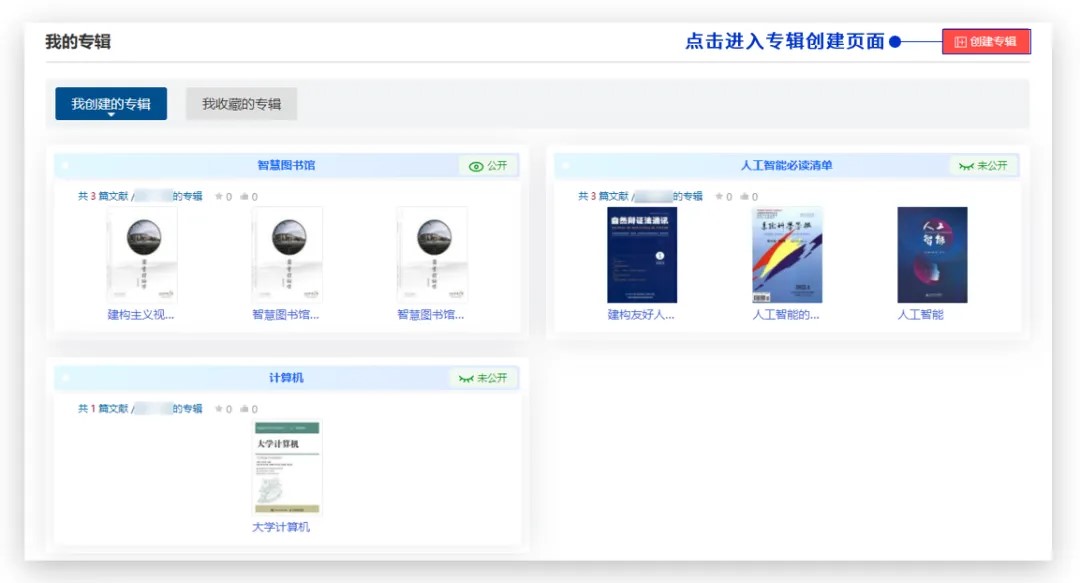Toggle 未公开 status on 人工智能必读清单 album
The width and height of the screenshot is (1080, 583).
(x=983, y=166)
